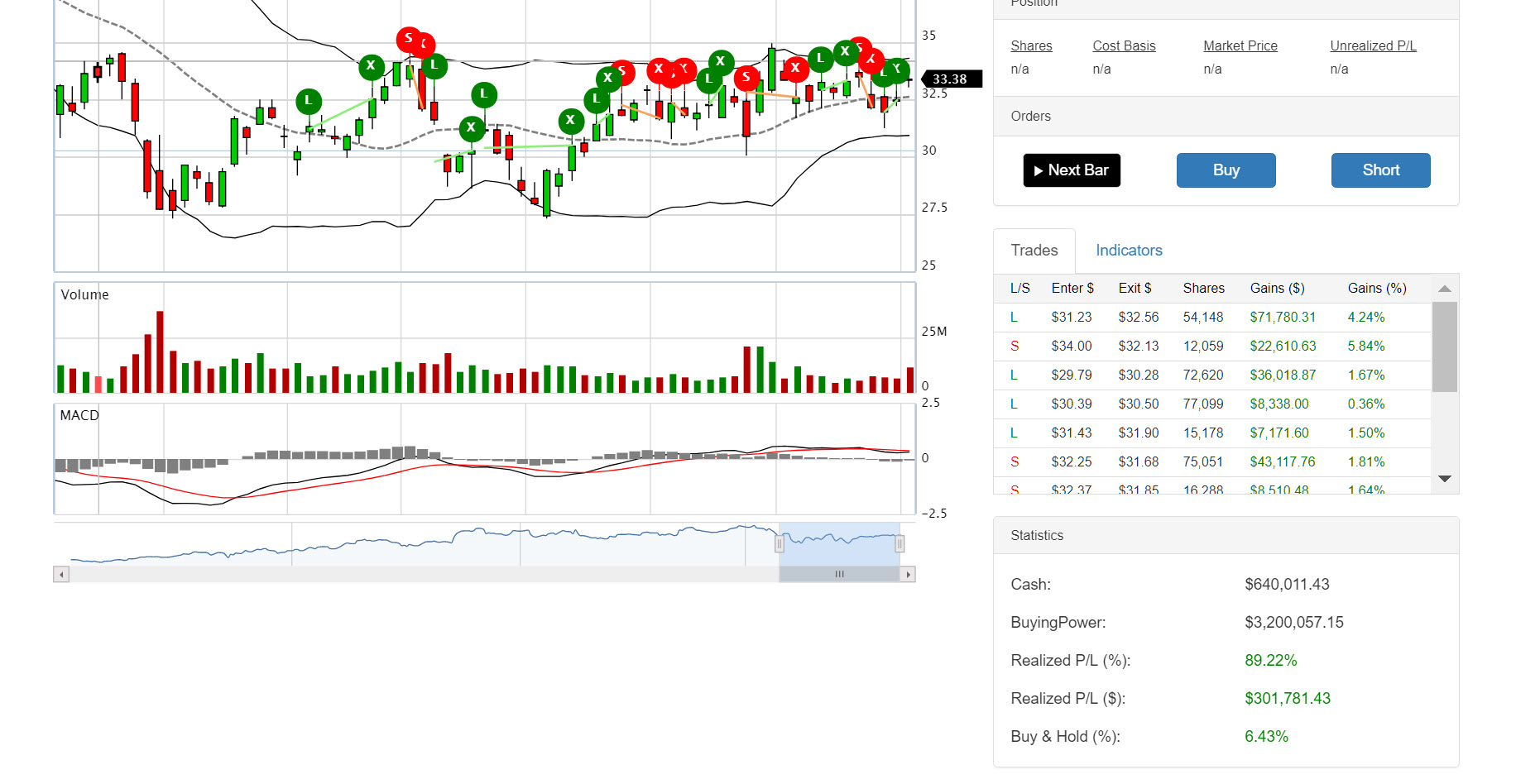
Task: Click the navigator range's left handle
Action: click(779, 543)
